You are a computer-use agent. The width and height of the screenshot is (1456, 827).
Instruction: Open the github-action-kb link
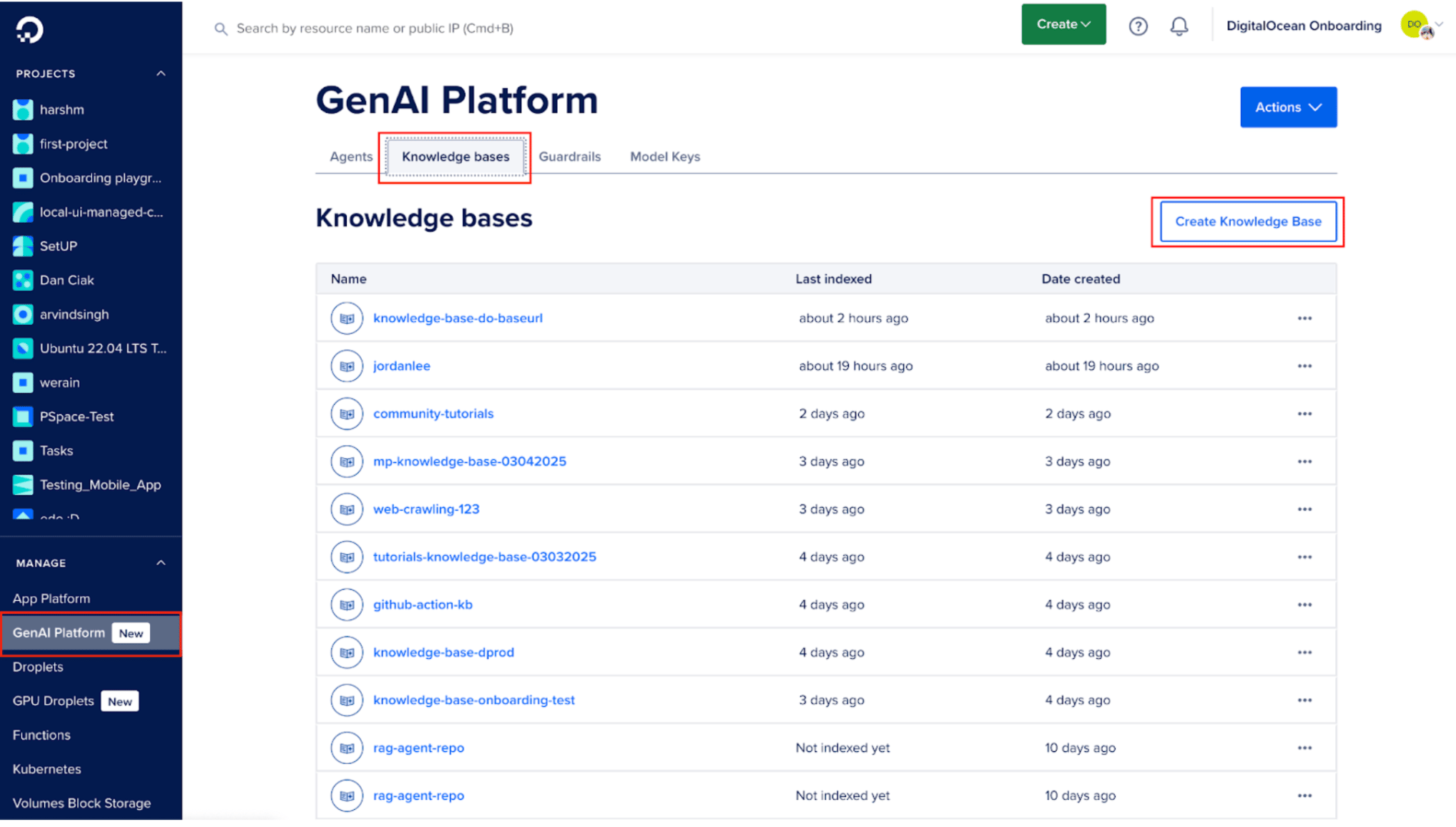coord(423,605)
